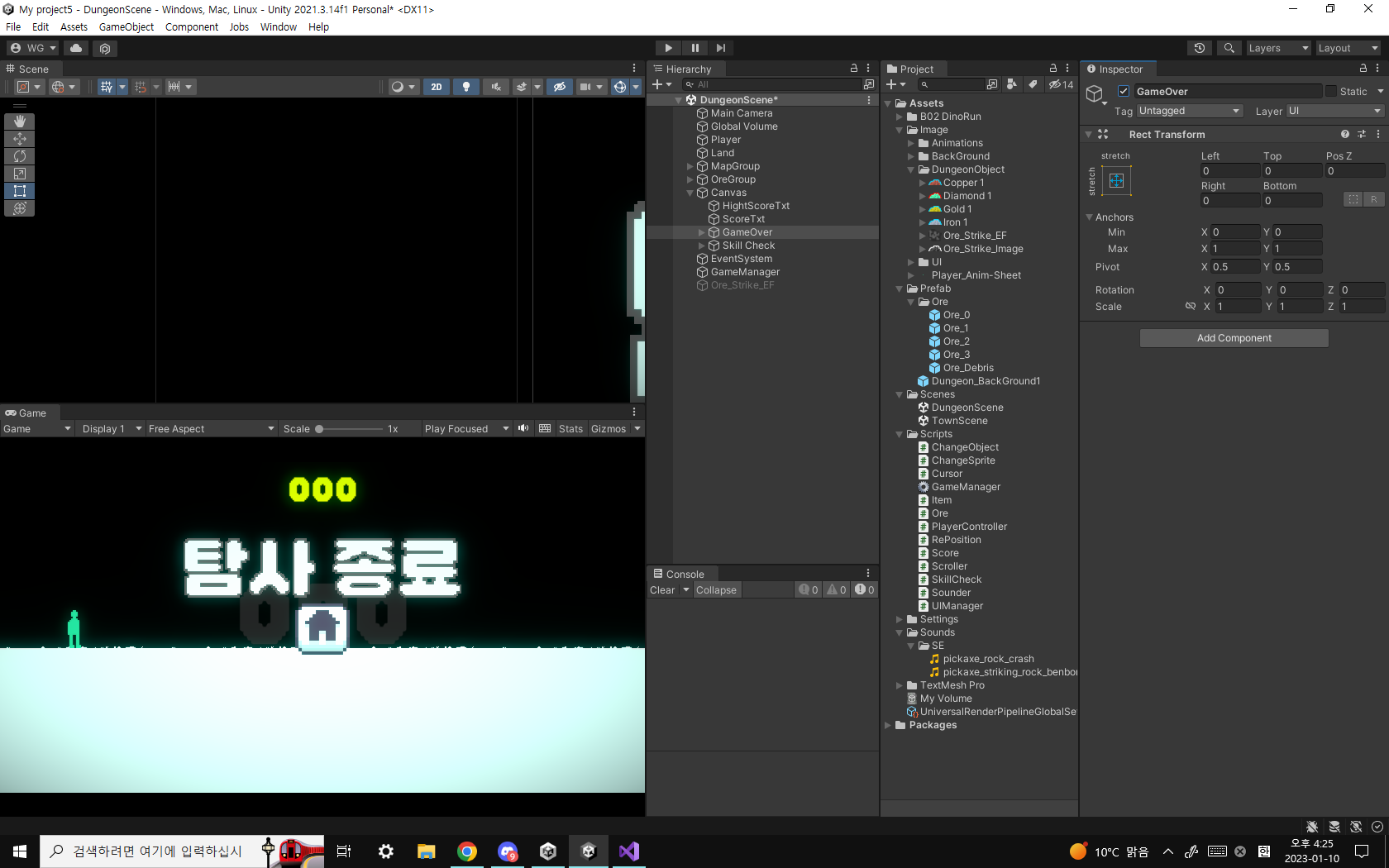The image size is (1389, 868).
Task: Open the Assets menu
Action: pyautogui.click(x=74, y=27)
